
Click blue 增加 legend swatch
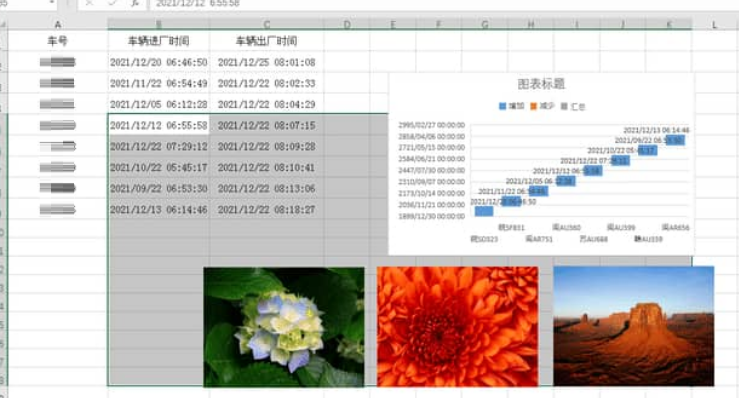[x=502, y=107]
